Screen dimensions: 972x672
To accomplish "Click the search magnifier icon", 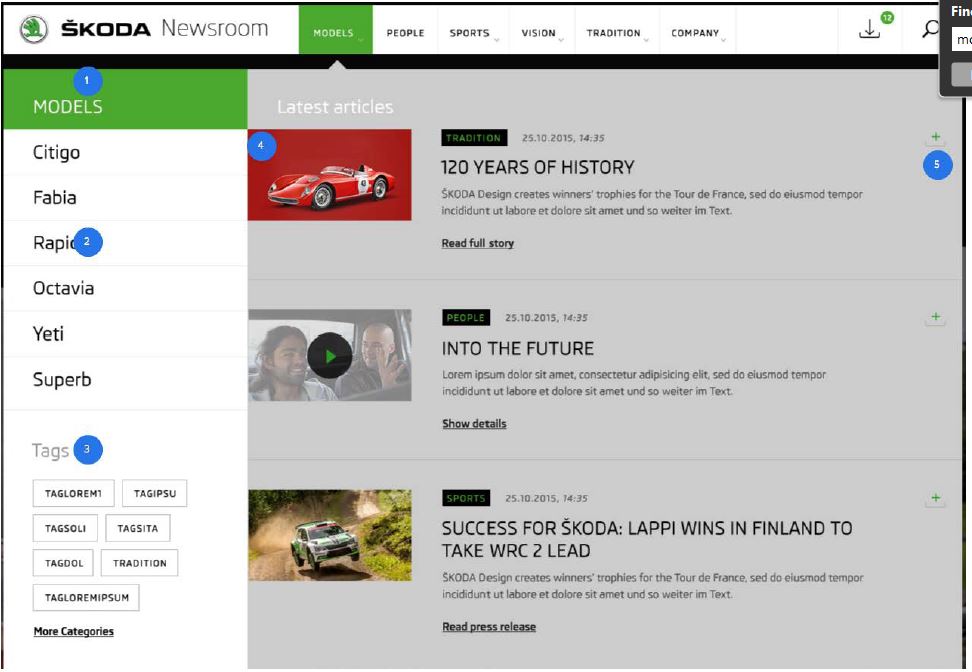I will coord(930,29).
